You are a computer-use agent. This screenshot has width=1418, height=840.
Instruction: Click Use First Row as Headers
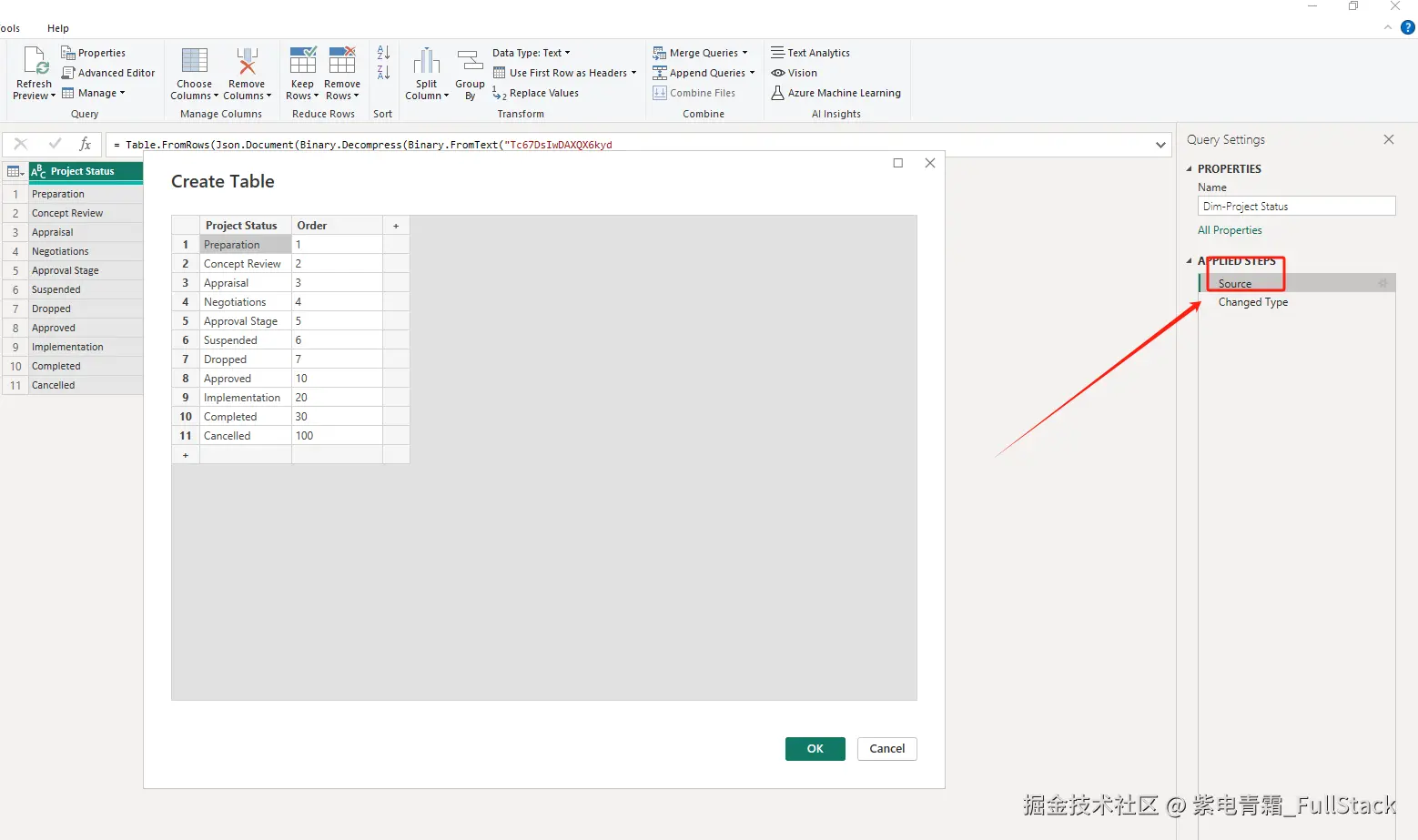click(x=564, y=73)
